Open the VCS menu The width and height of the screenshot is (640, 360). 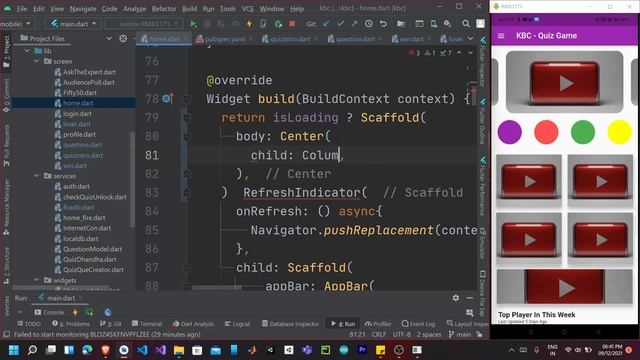pos(247,9)
